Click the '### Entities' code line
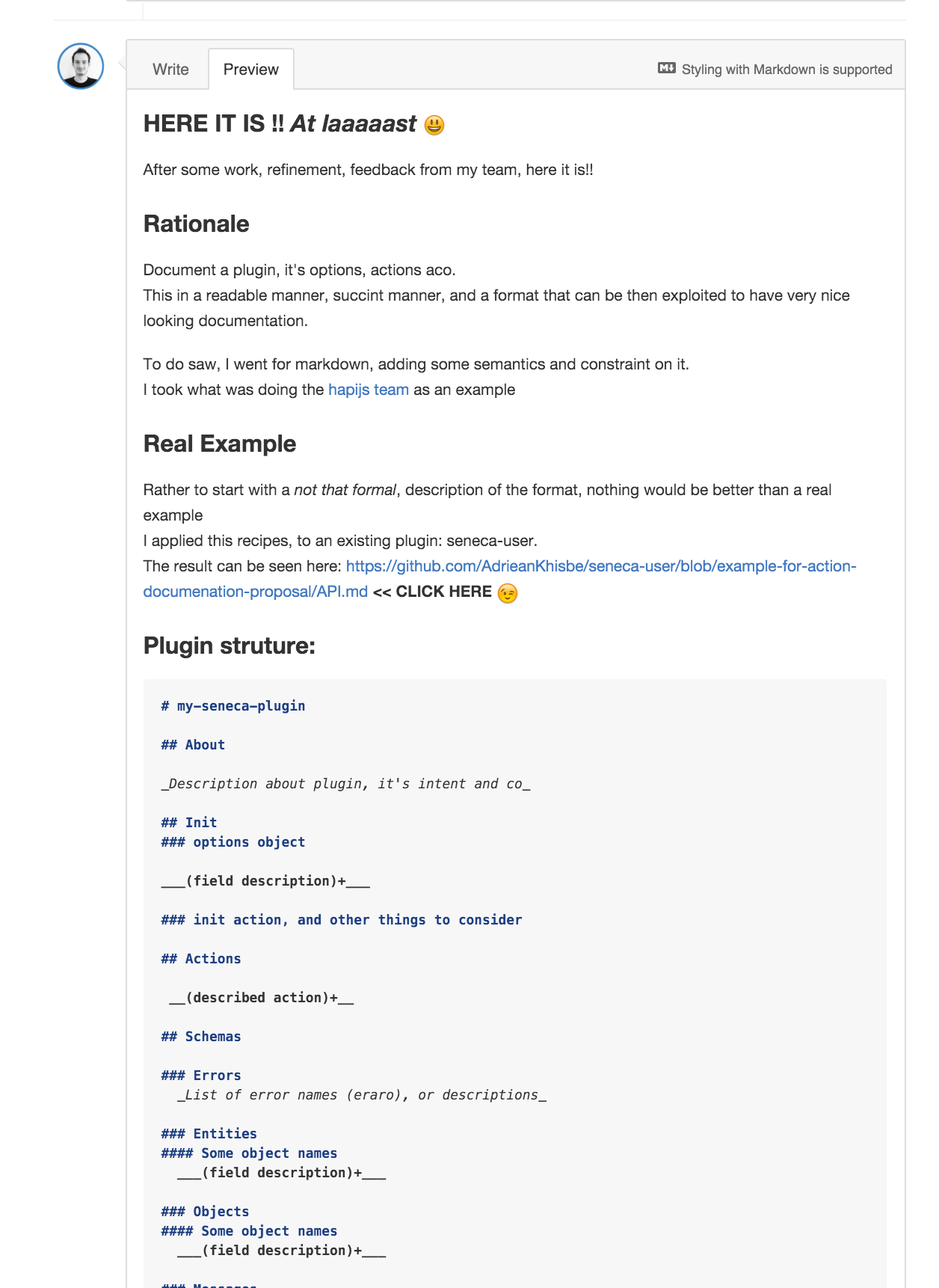939x1288 pixels. [209, 1134]
